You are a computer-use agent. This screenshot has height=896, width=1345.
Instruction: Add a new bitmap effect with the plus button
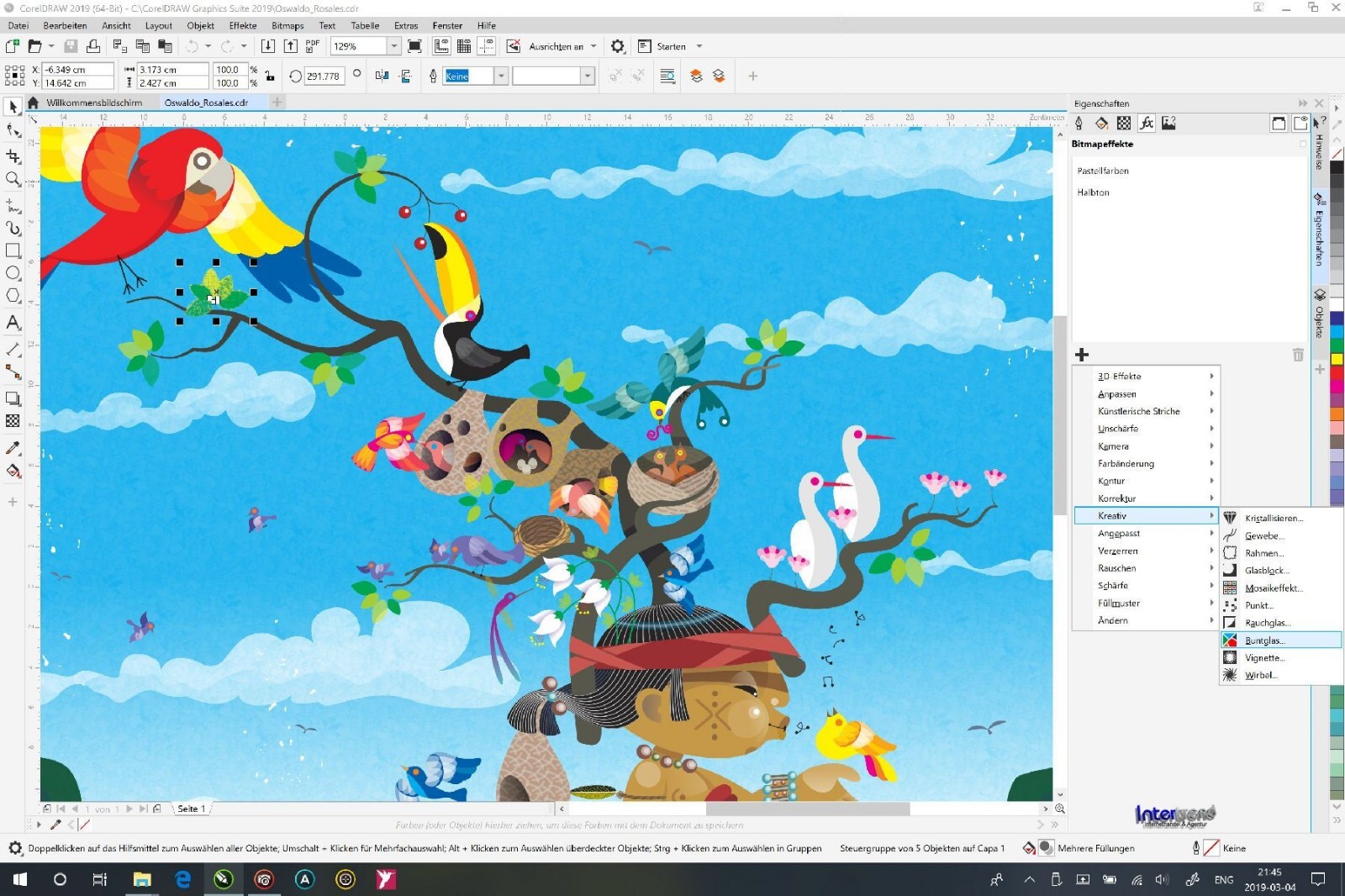pyautogui.click(x=1081, y=354)
